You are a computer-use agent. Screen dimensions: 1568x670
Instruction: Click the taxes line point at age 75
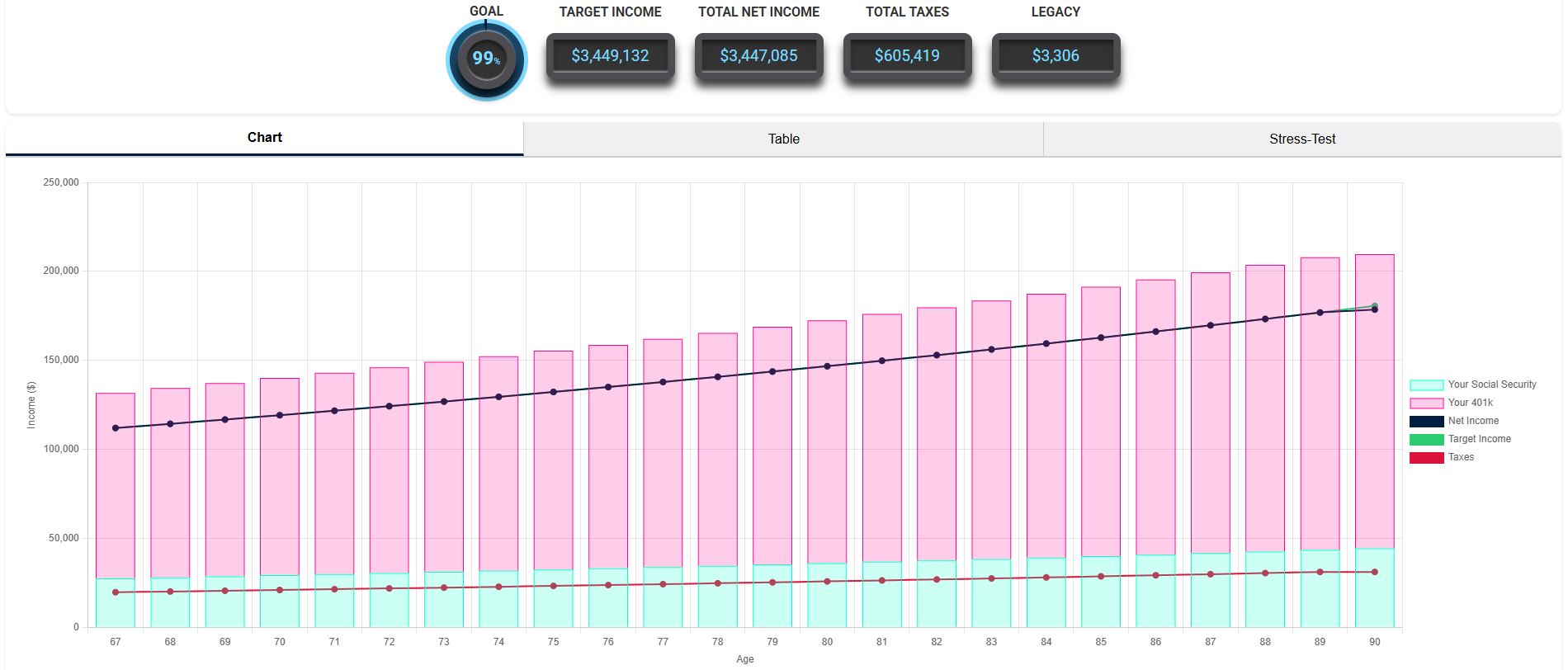(553, 586)
